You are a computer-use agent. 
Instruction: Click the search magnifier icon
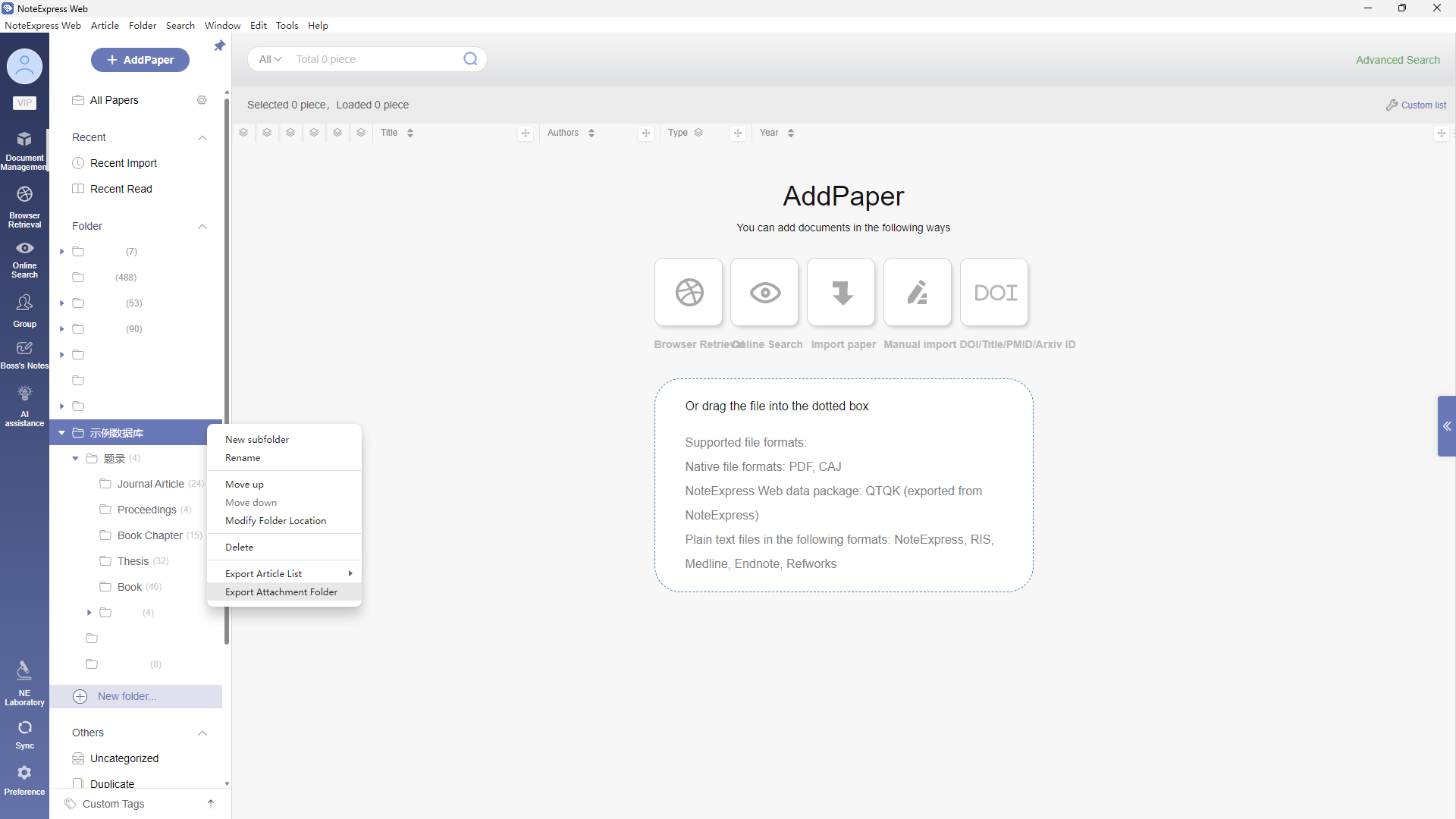pos(470,59)
